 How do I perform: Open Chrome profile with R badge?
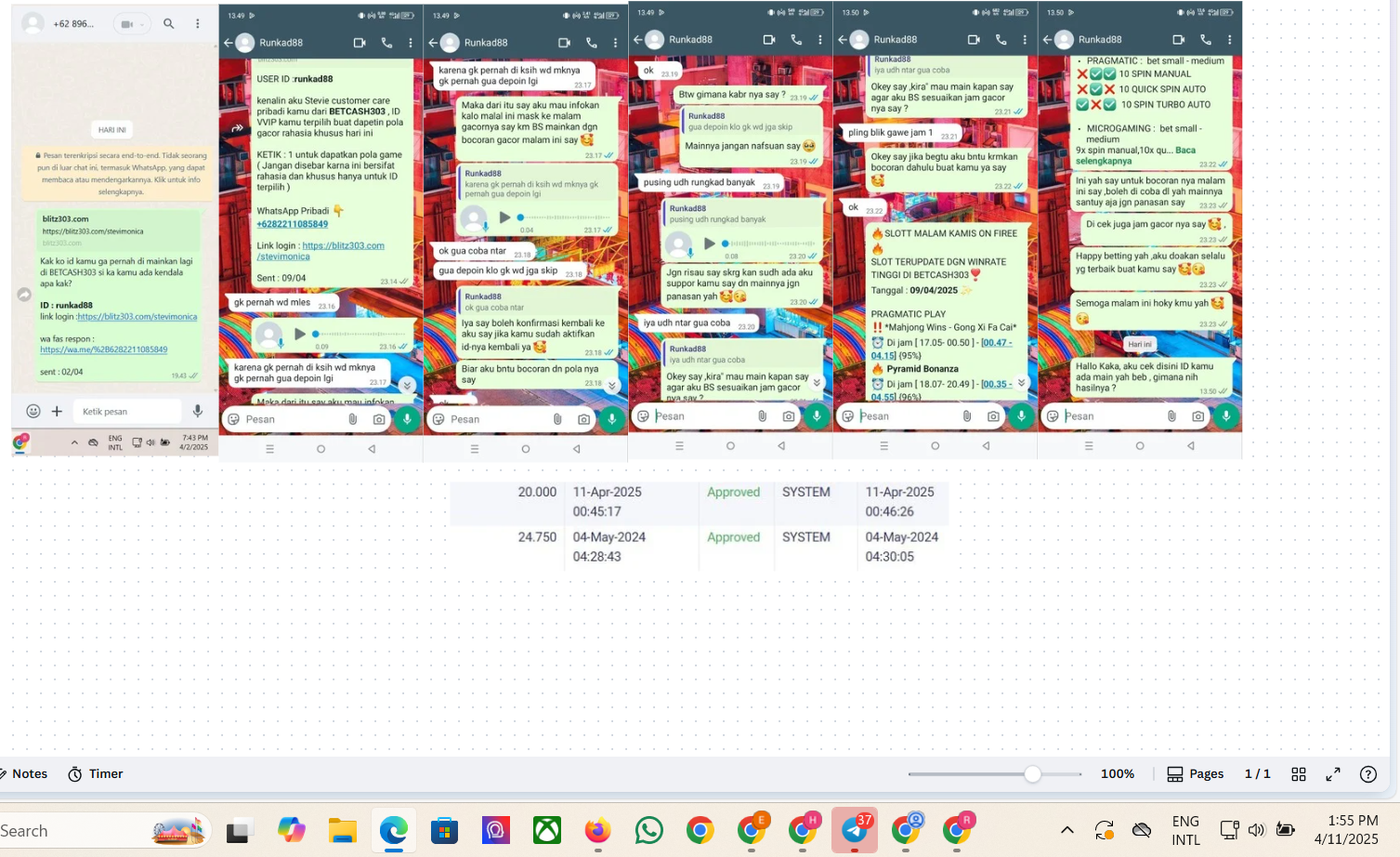tap(956, 830)
